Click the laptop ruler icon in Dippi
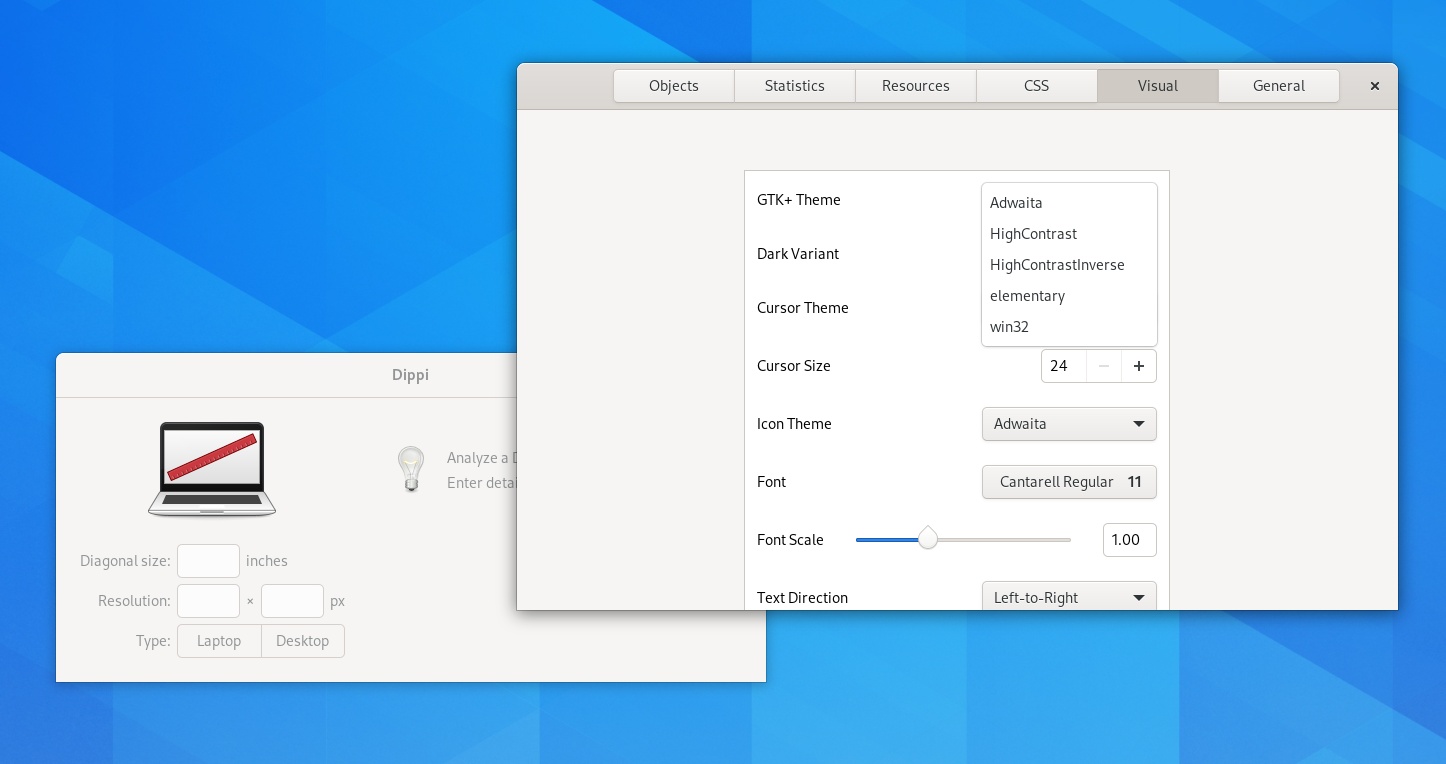The width and height of the screenshot is (1446, 764). pos(212,469)
